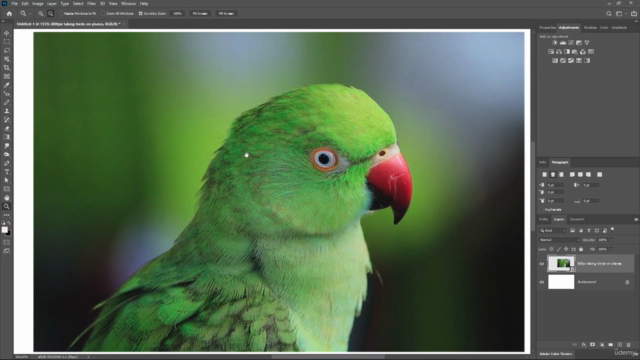
Task: Open the Normal blend mode dropdown
Action: coord(559,240)
